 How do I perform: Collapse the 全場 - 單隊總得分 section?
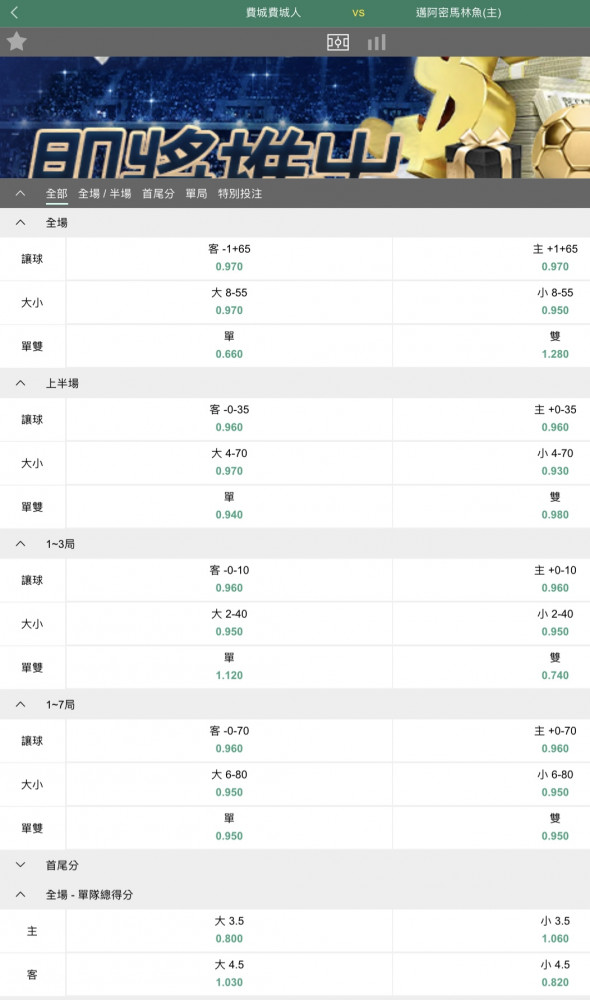pyautogui.click(x=20, y=895)
